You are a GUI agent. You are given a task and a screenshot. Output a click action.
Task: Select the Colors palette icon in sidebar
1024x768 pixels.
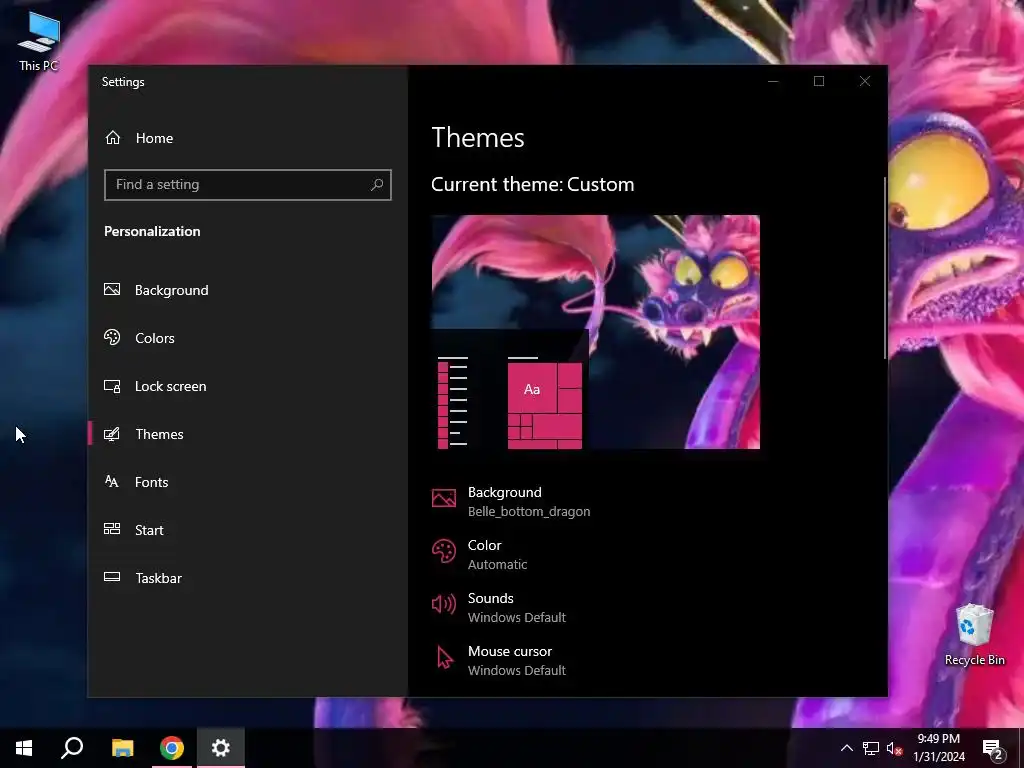point(112,338)
